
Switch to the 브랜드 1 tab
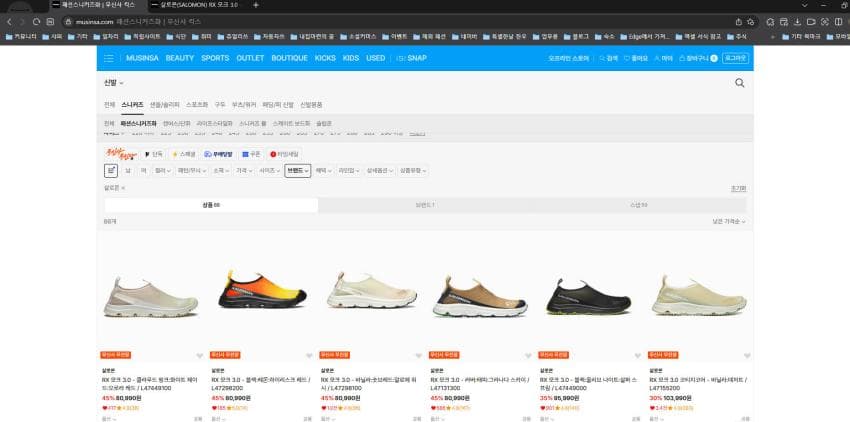coord(425,205)
